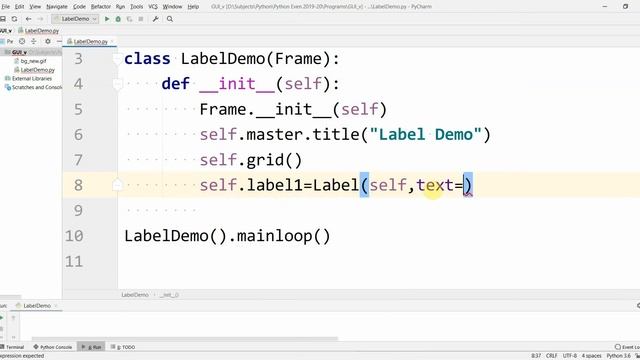The height and width of the screenshot is (360, 640).
Task: Click the __init__() breadcrumb below the editor
Action: pyautogui.click(x=169, y=295)
